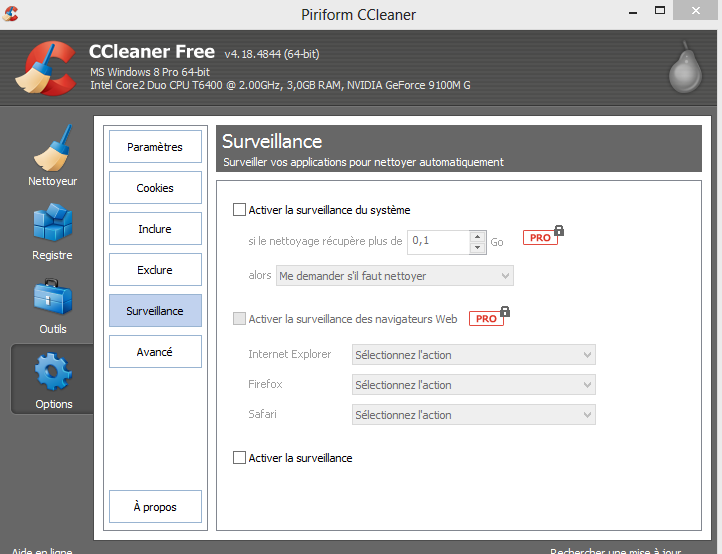
Task: Click the 'si le nettoyage récupère plus de' label
Action: coord(325,241)
